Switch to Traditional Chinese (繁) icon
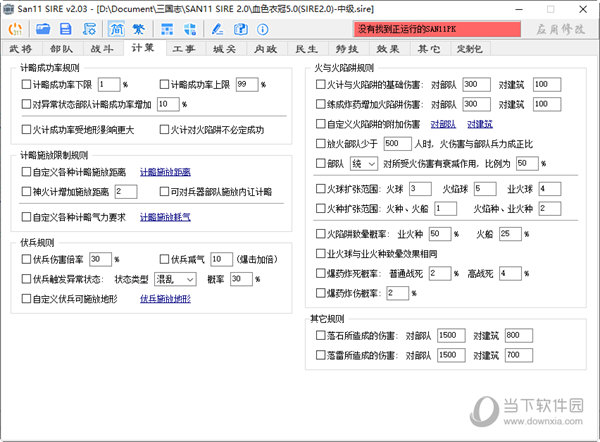 (138, 29)
